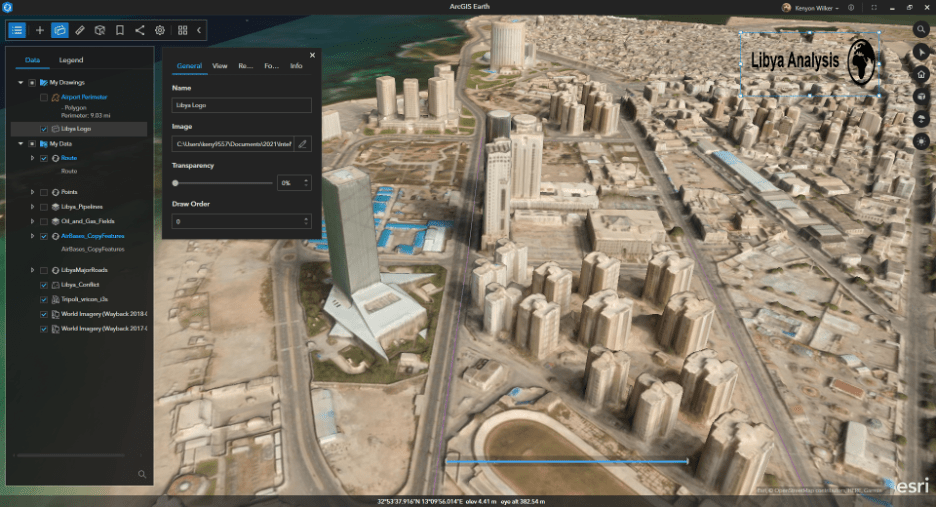
Task: Close the Libya Logo properties panel
Action: [x=312, y=56]
